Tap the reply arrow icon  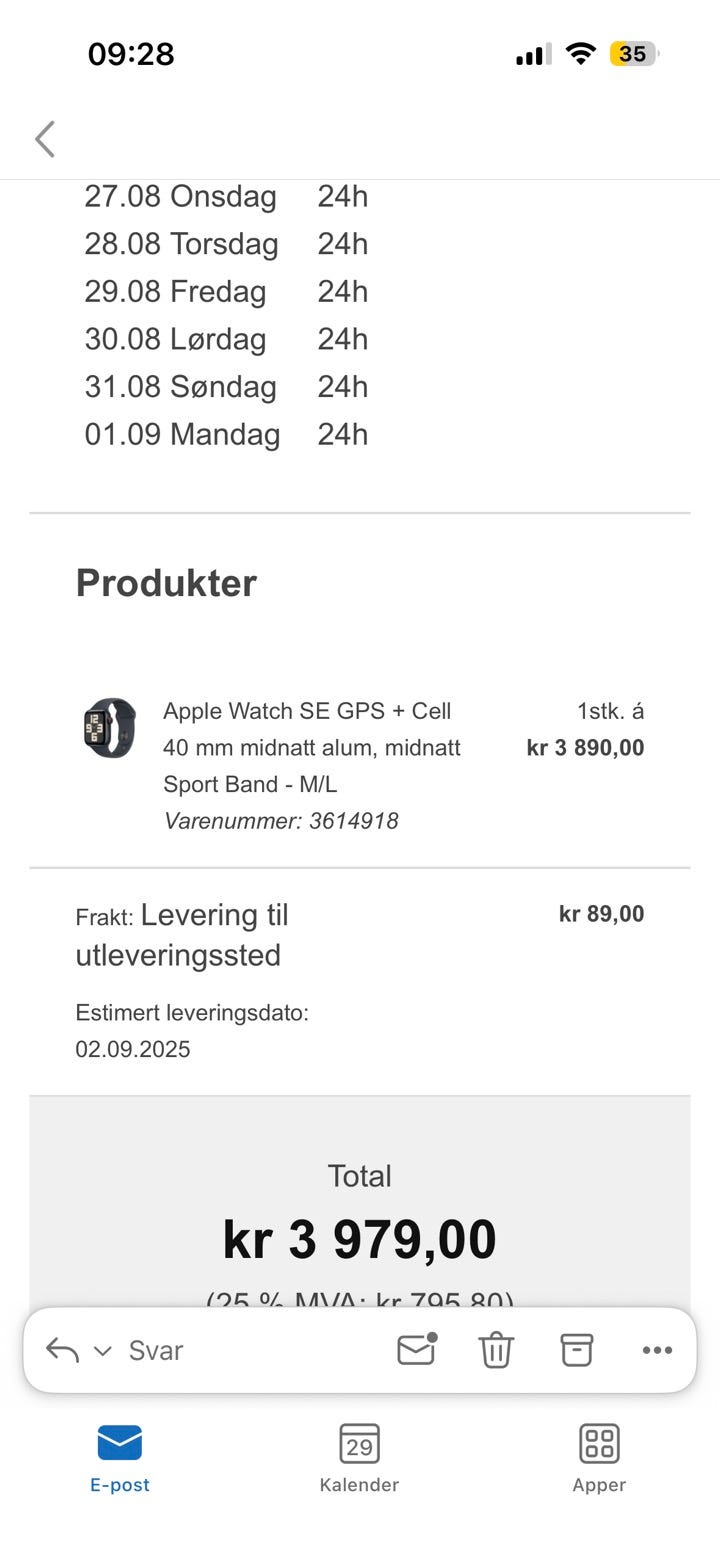62,1350
